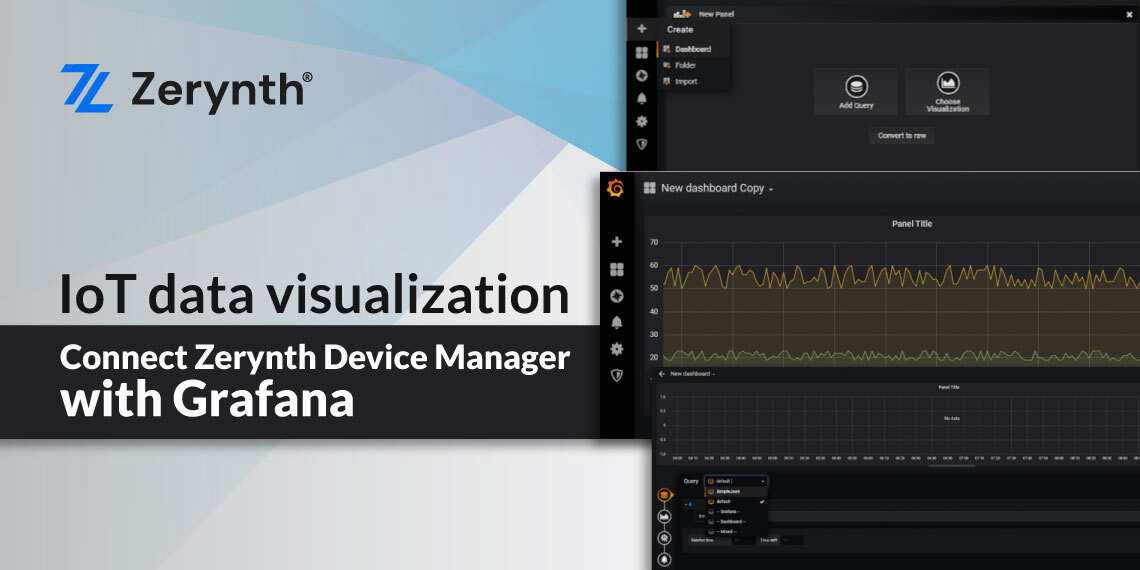This screenshot has width=1140, height=570.
Task: Select the -- Dashboard -- data source option
Action: coord(735,522)
